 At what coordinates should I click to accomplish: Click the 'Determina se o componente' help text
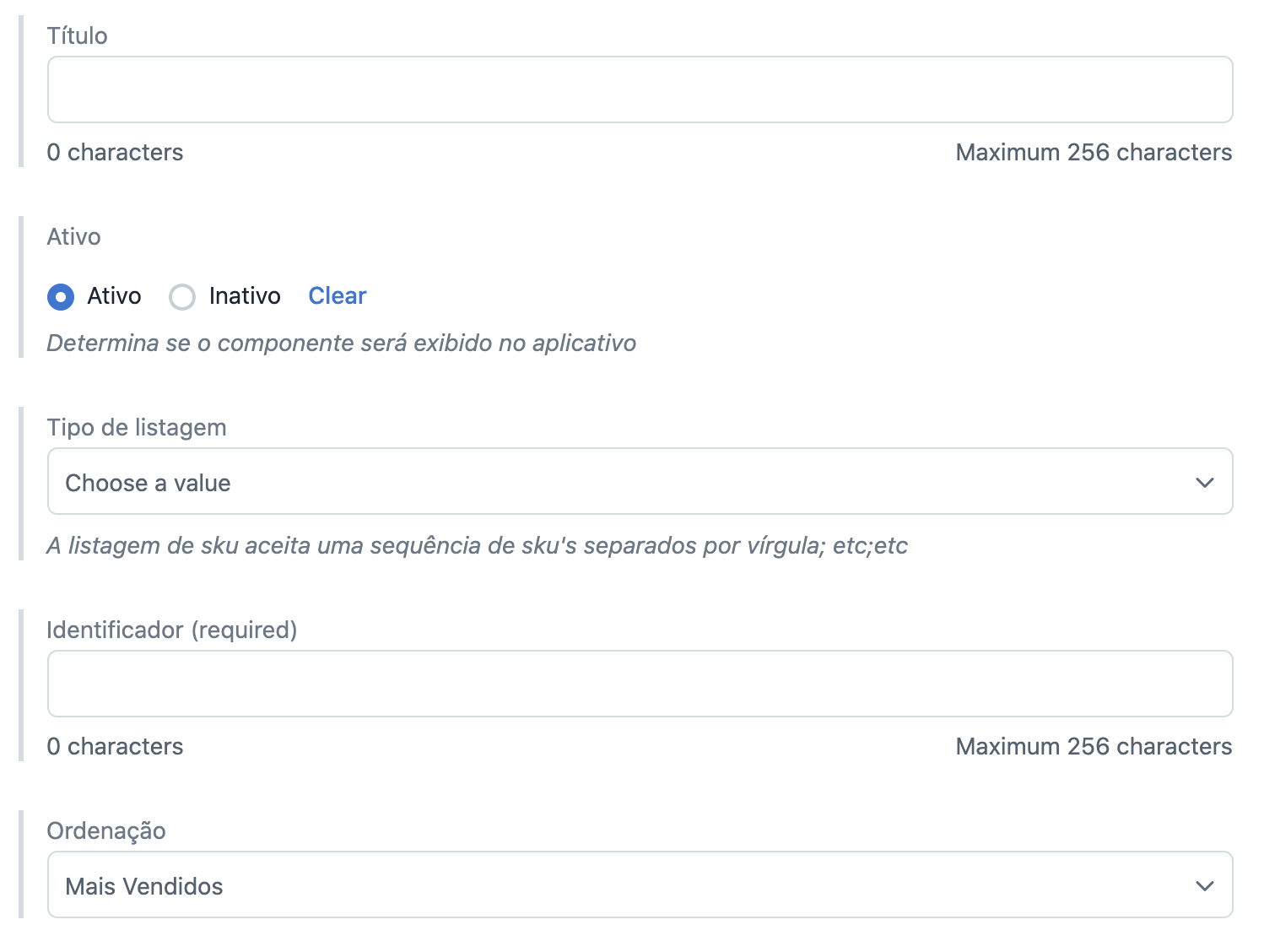click(x=341, y=343)
